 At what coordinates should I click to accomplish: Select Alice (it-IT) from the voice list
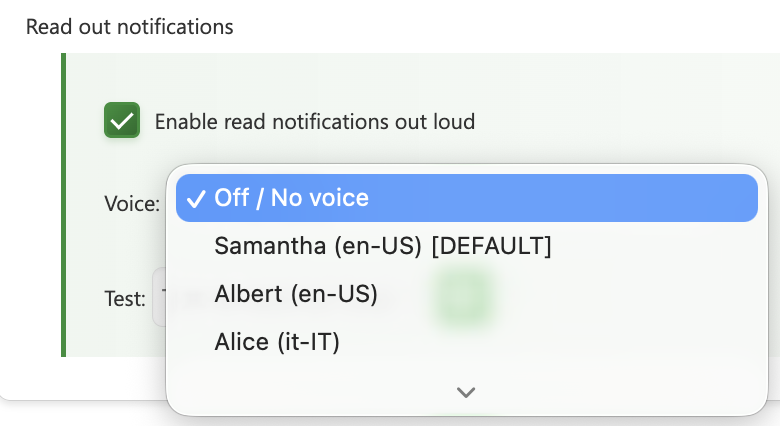pyautogui.click(x=277, y=342)
